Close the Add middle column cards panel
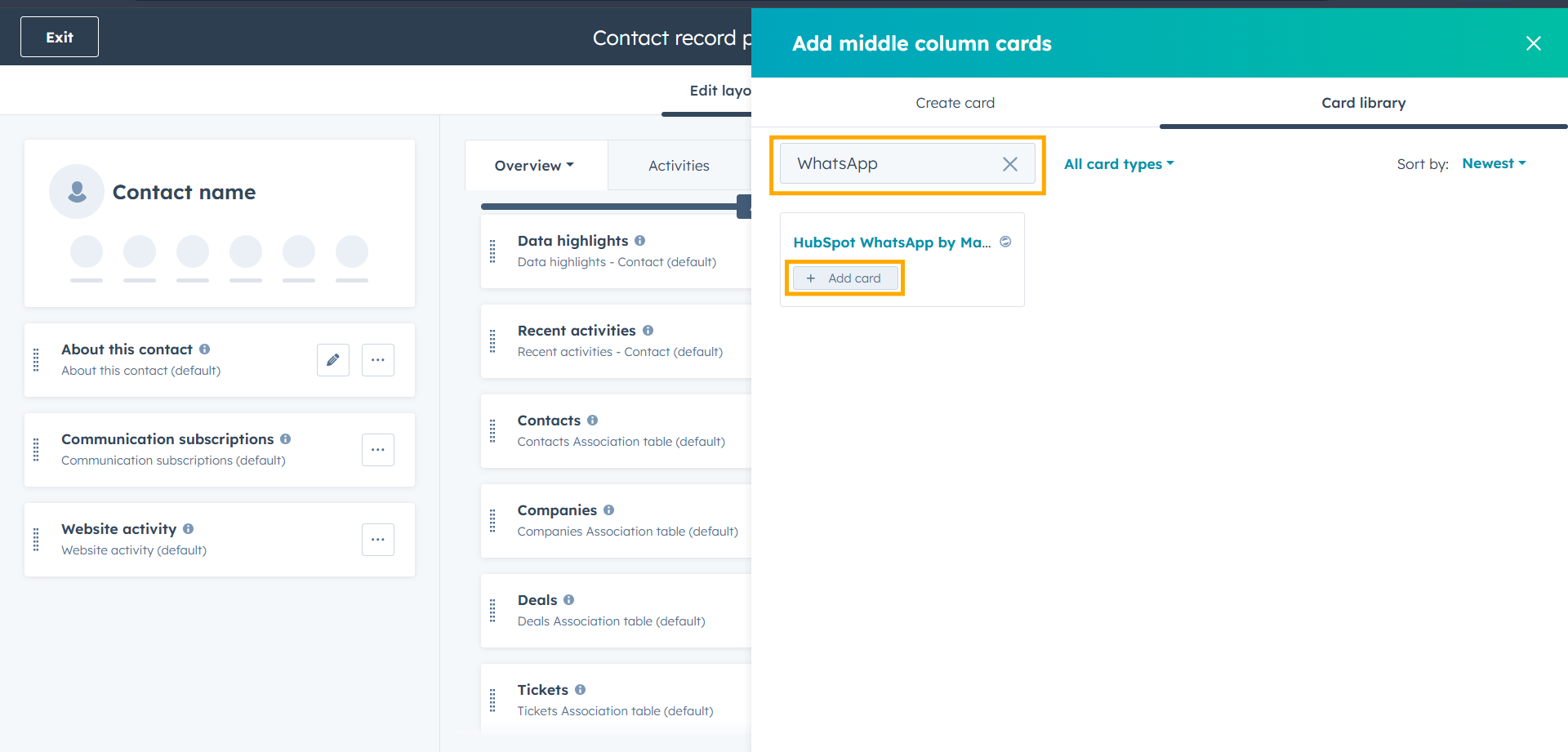 coord(1533,43)
